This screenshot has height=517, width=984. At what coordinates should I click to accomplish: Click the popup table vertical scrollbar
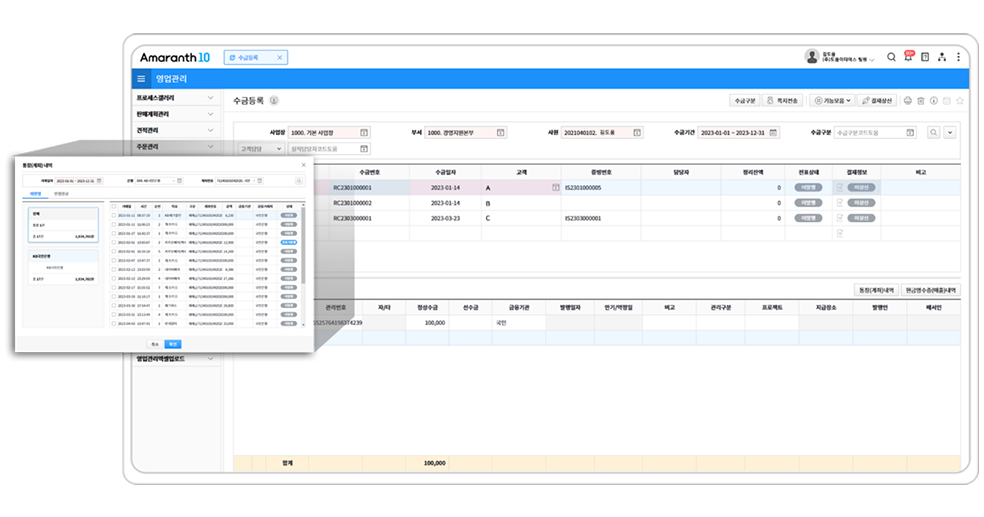pos(304,245)
